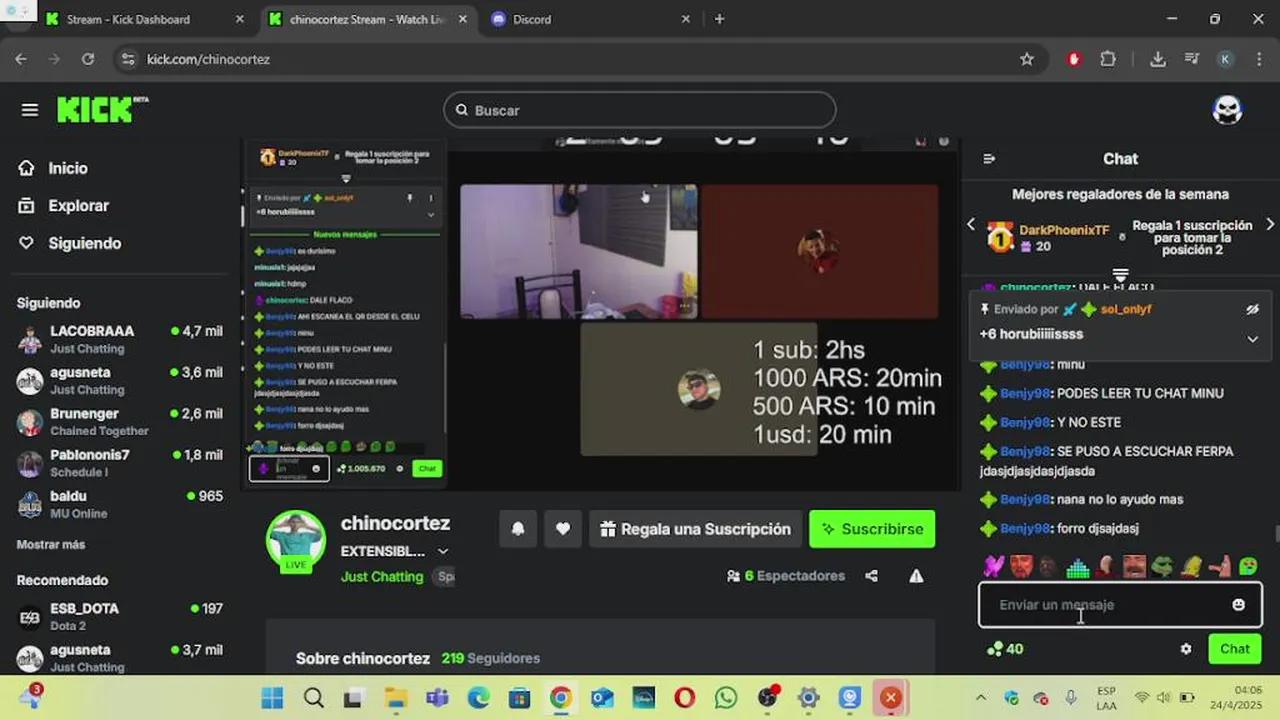1280x720 pixels.
Task: Open the emoji picker in message box
Action: (x=1238, y=605)
